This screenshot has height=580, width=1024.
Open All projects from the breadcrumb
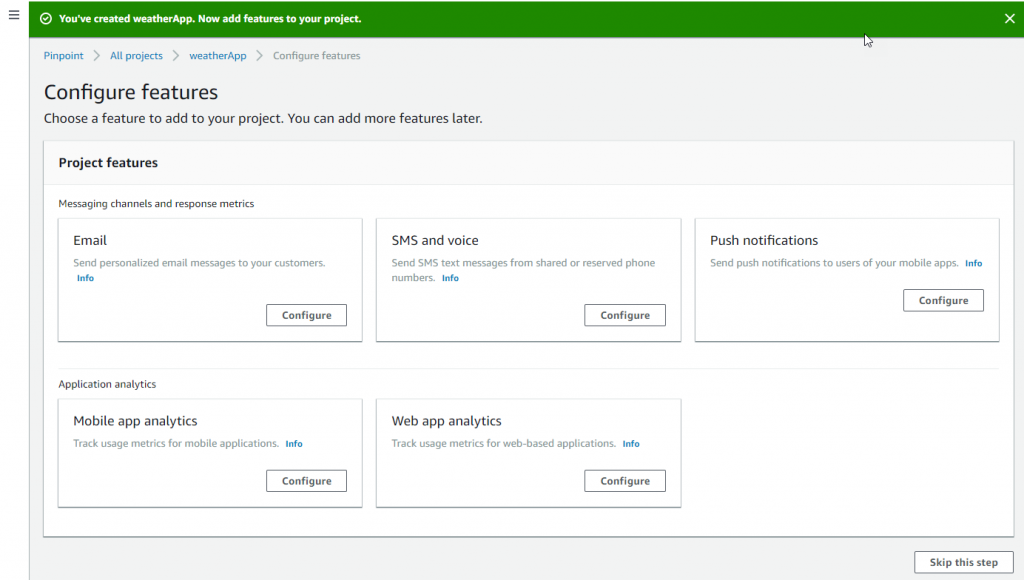click(x=136, y=55)
